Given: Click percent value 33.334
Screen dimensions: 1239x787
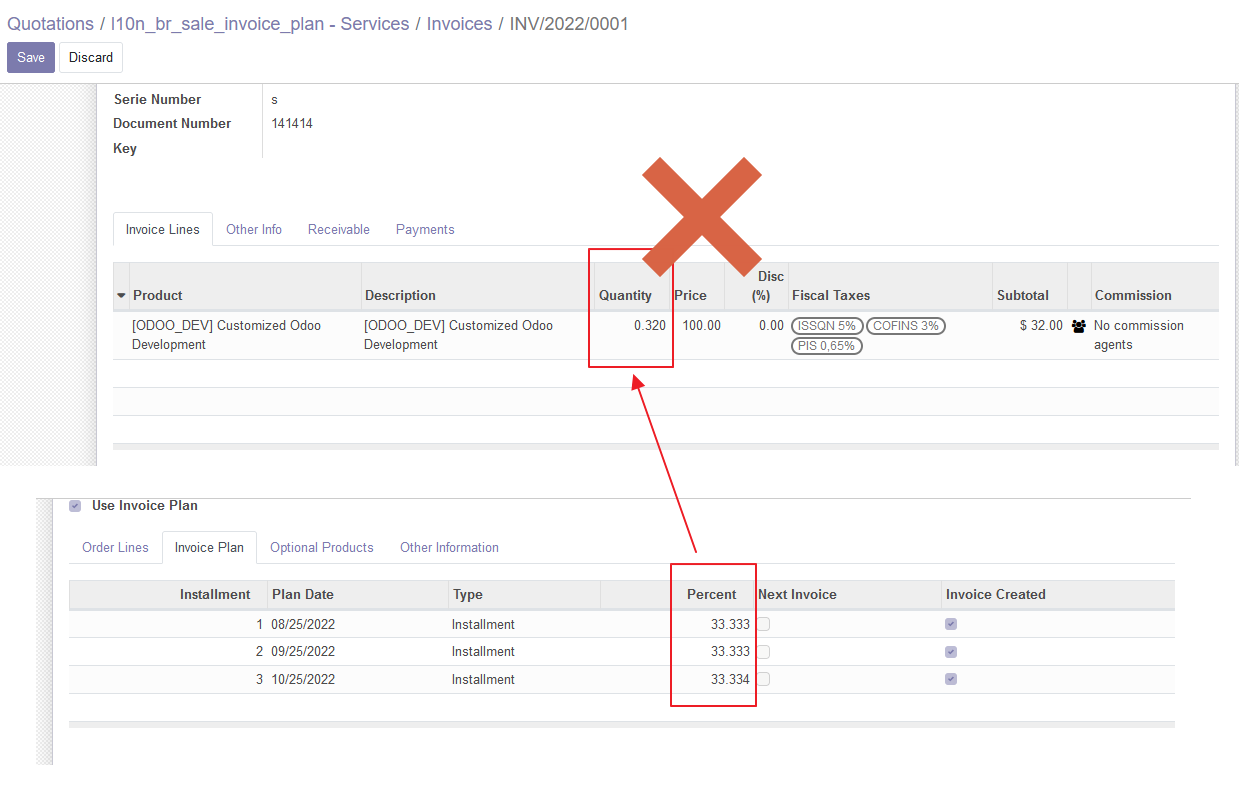Looking at the screenshot, I should tap(730, 679).
